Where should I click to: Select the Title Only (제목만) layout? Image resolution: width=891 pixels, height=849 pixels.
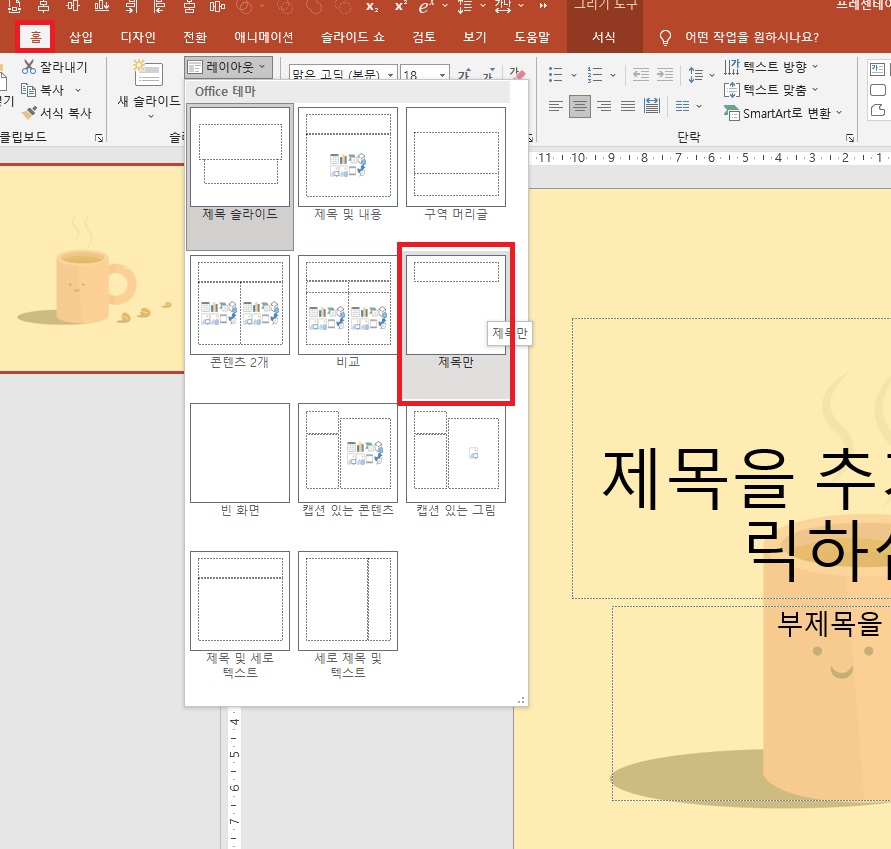click(456, 324)
